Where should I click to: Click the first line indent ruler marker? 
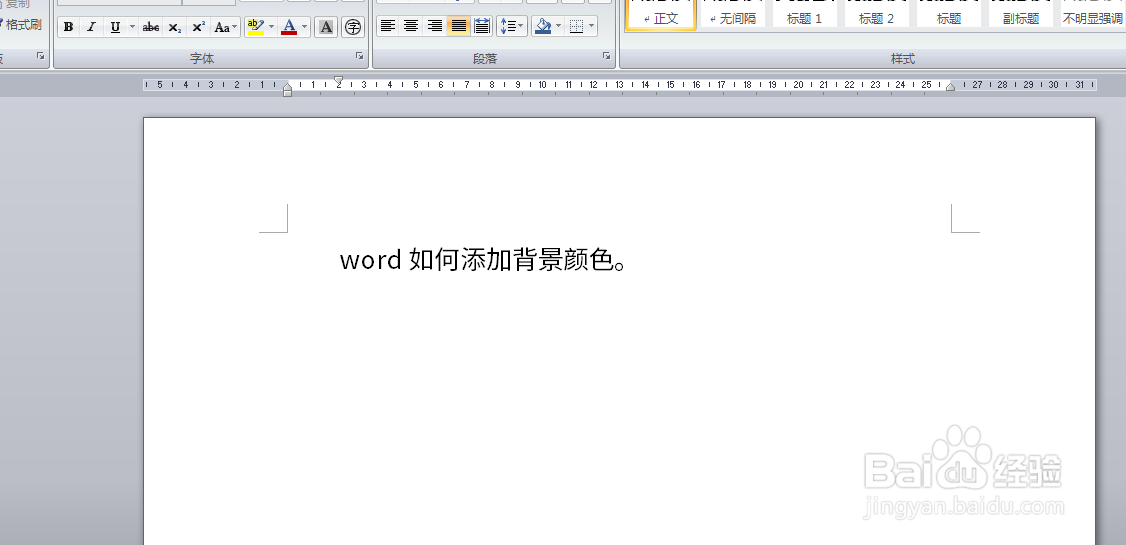(338, 80)
